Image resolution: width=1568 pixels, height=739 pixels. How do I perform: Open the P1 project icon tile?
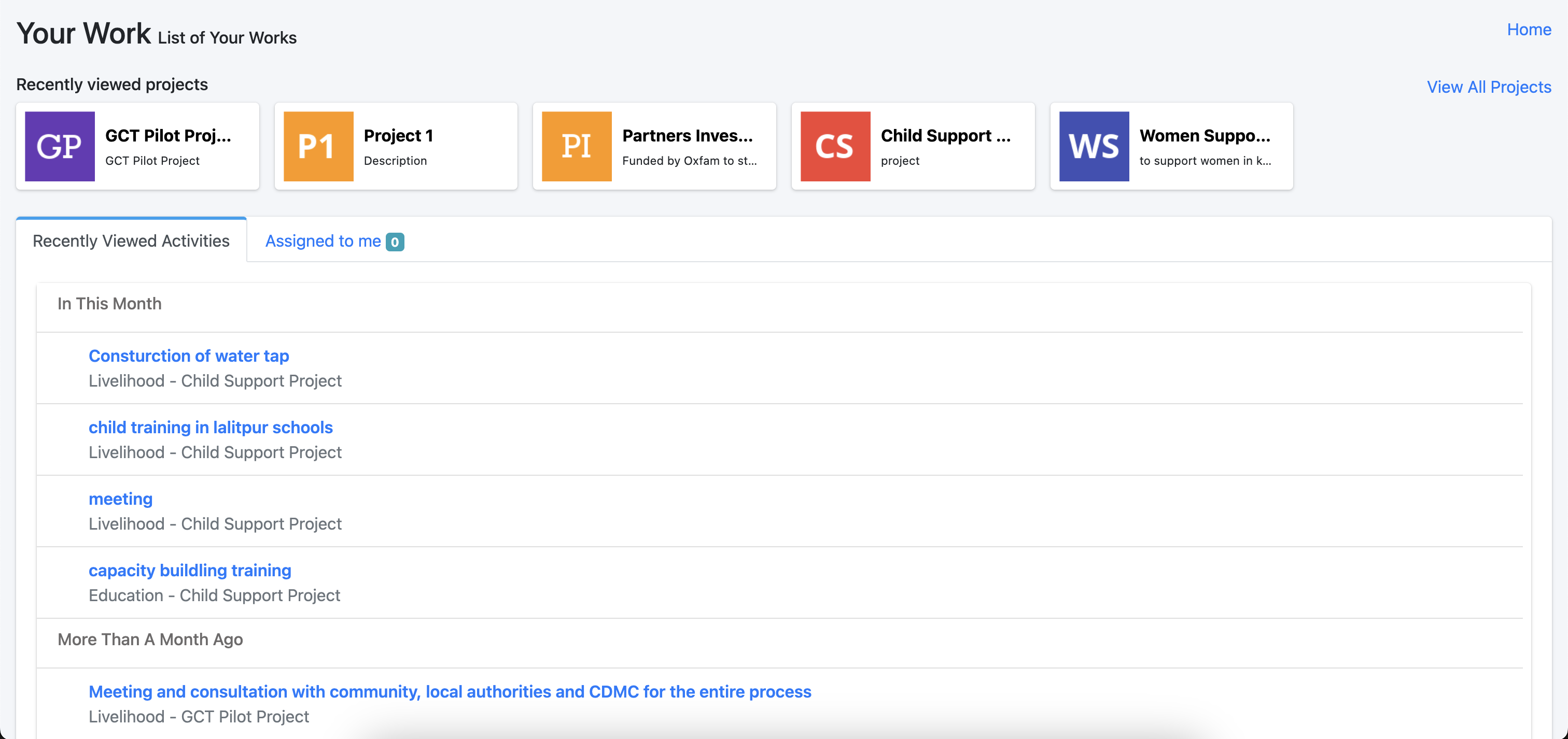[318, 146]
